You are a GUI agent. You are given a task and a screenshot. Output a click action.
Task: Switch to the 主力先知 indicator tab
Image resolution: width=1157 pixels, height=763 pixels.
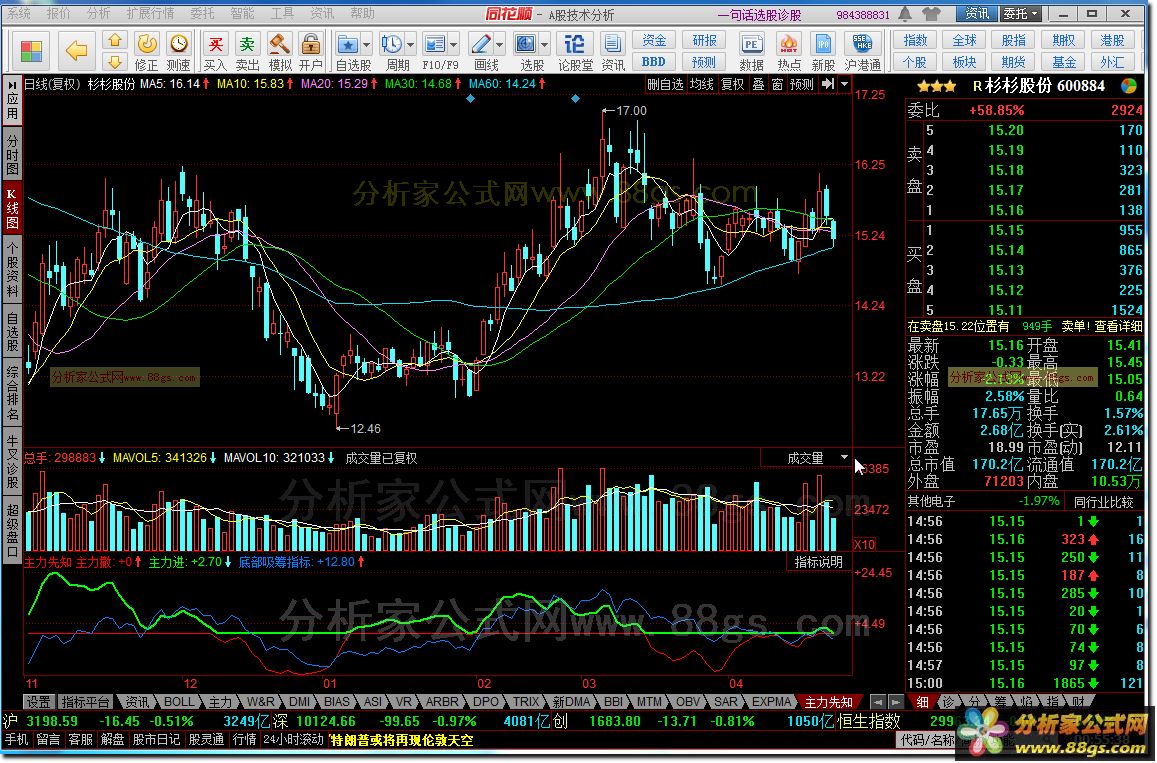coord(829,702)
